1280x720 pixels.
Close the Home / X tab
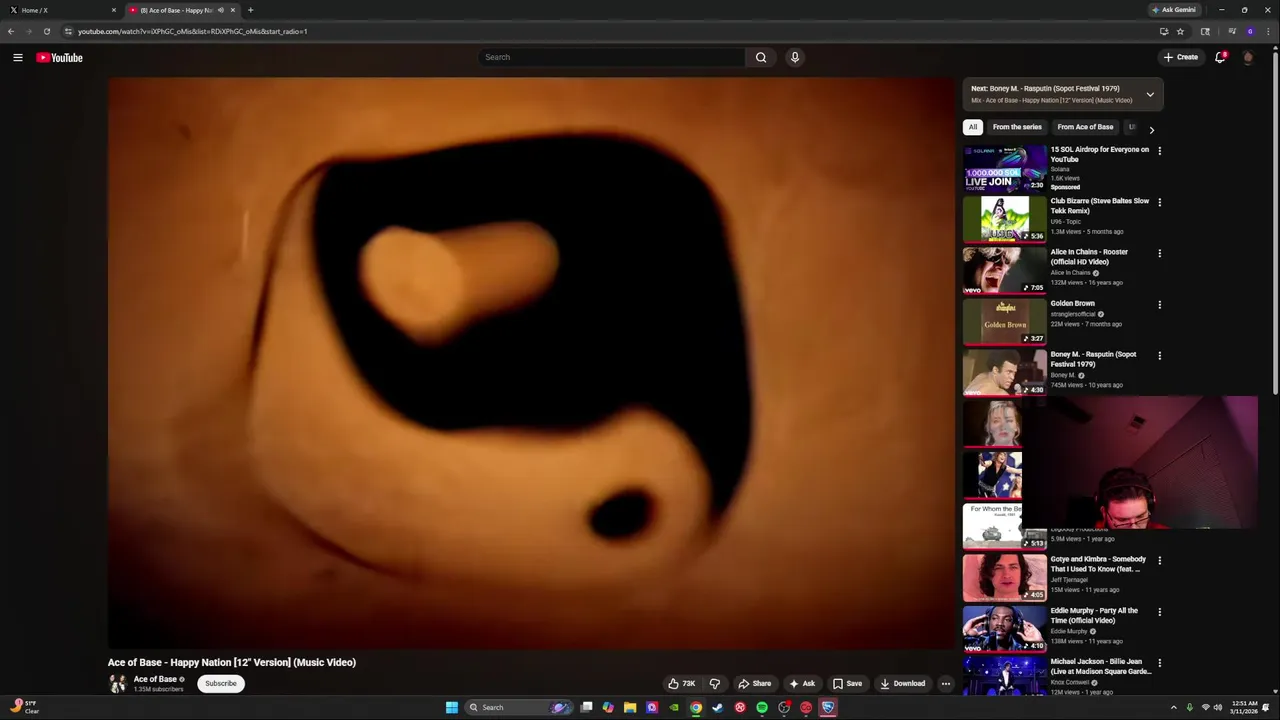coord(113,10)
